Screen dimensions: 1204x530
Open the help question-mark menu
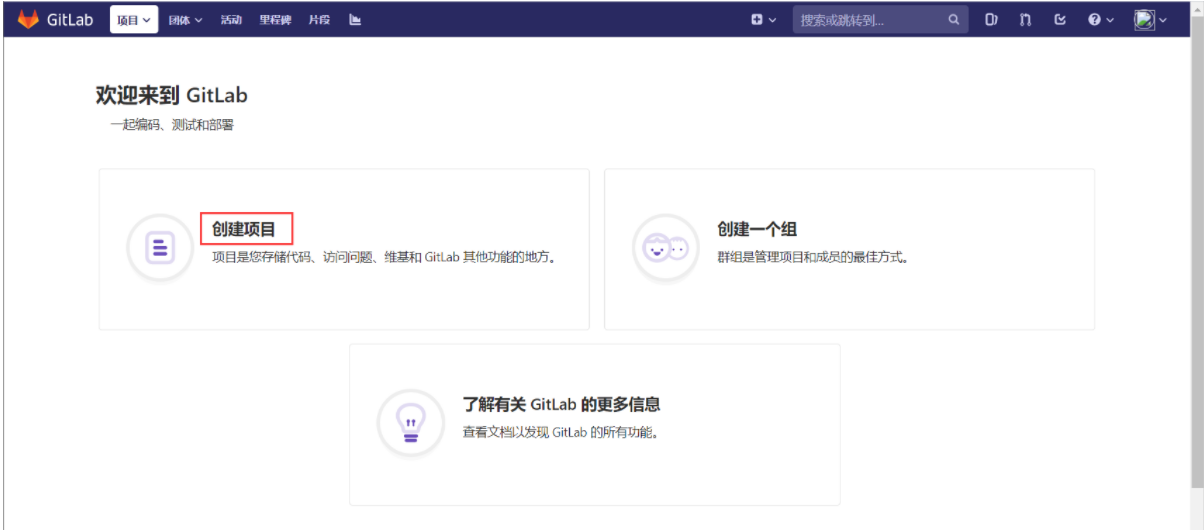[x=1101, y=19]
